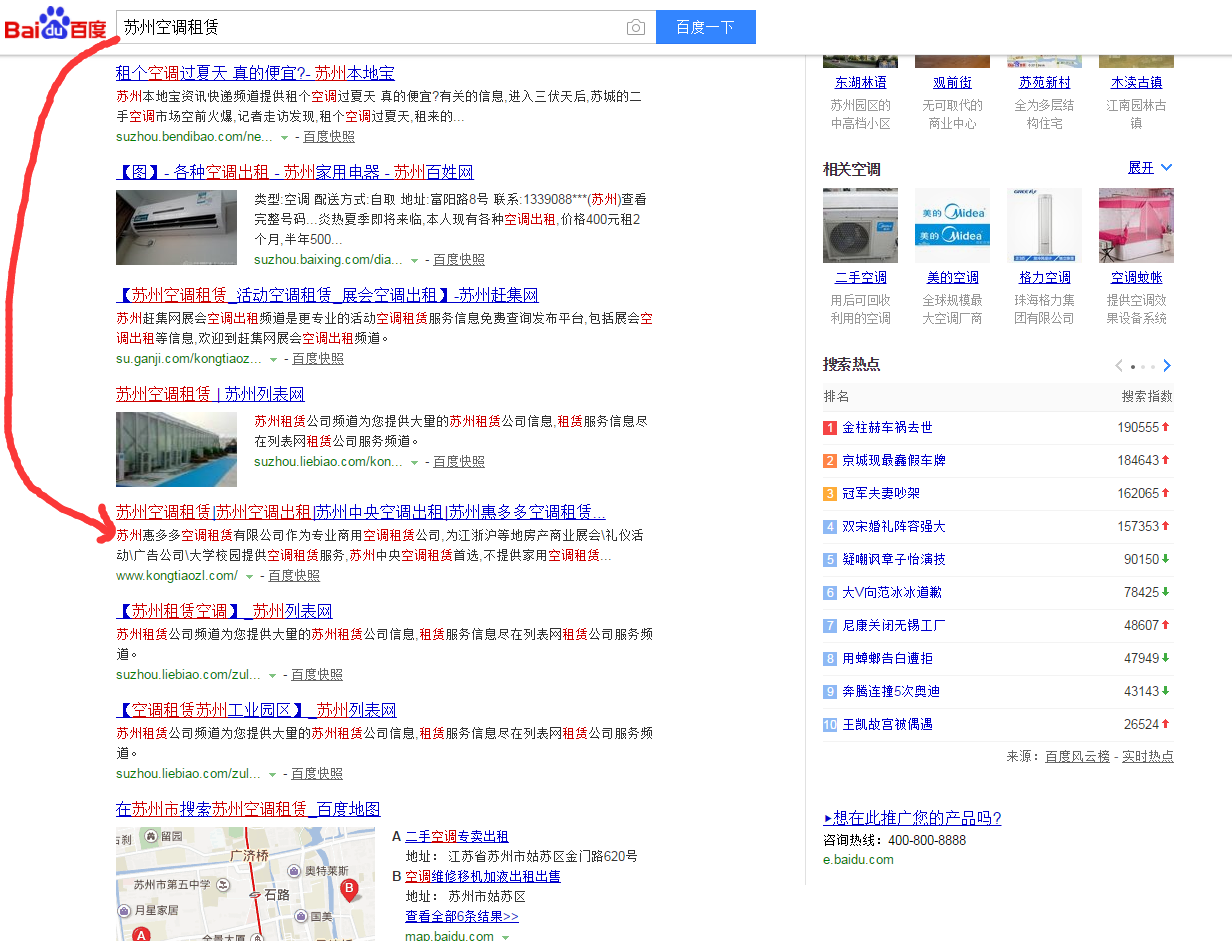Open 苏苑新村 link
This screenshot has height=941, width=1232.
(x=1045, y=83)
